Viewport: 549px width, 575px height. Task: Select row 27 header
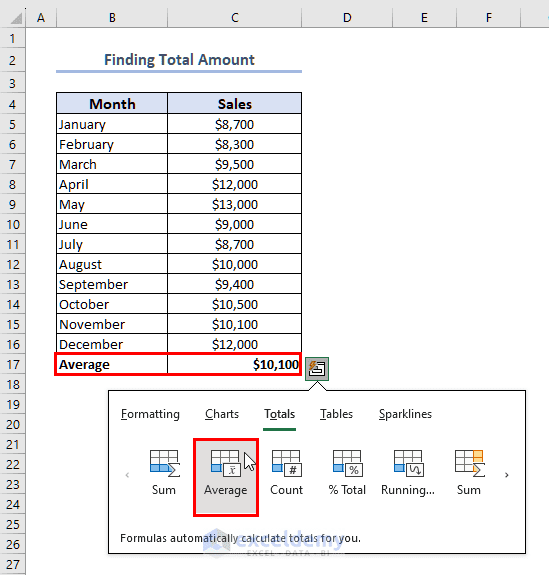coord(12,564)
